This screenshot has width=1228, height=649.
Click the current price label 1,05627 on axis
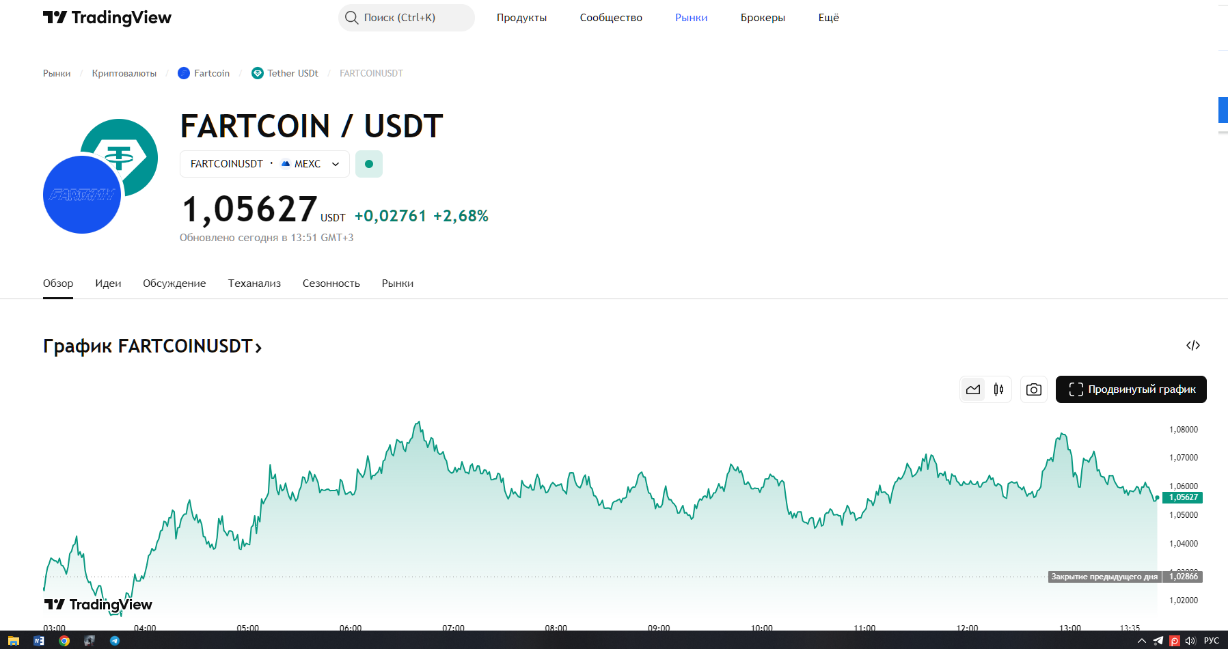tap(1181, 497)
